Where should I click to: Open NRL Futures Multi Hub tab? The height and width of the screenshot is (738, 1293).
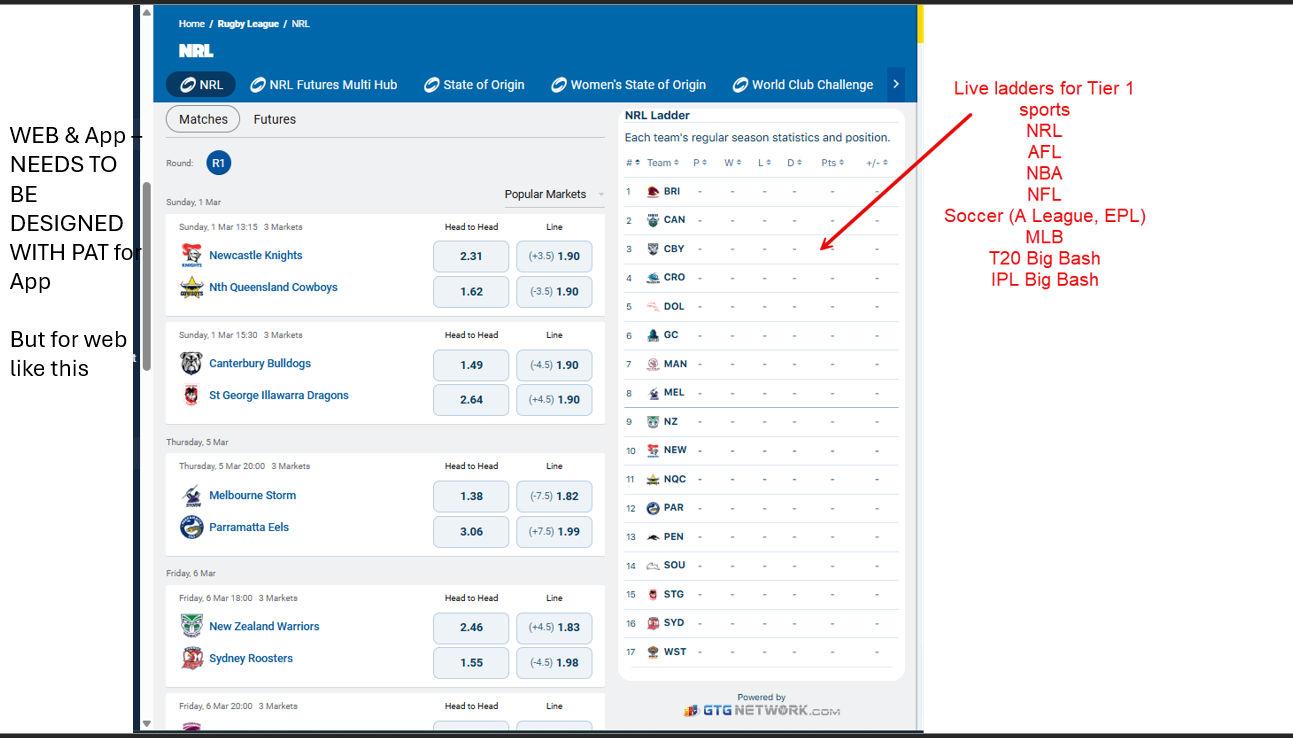(x=324, y=85)
